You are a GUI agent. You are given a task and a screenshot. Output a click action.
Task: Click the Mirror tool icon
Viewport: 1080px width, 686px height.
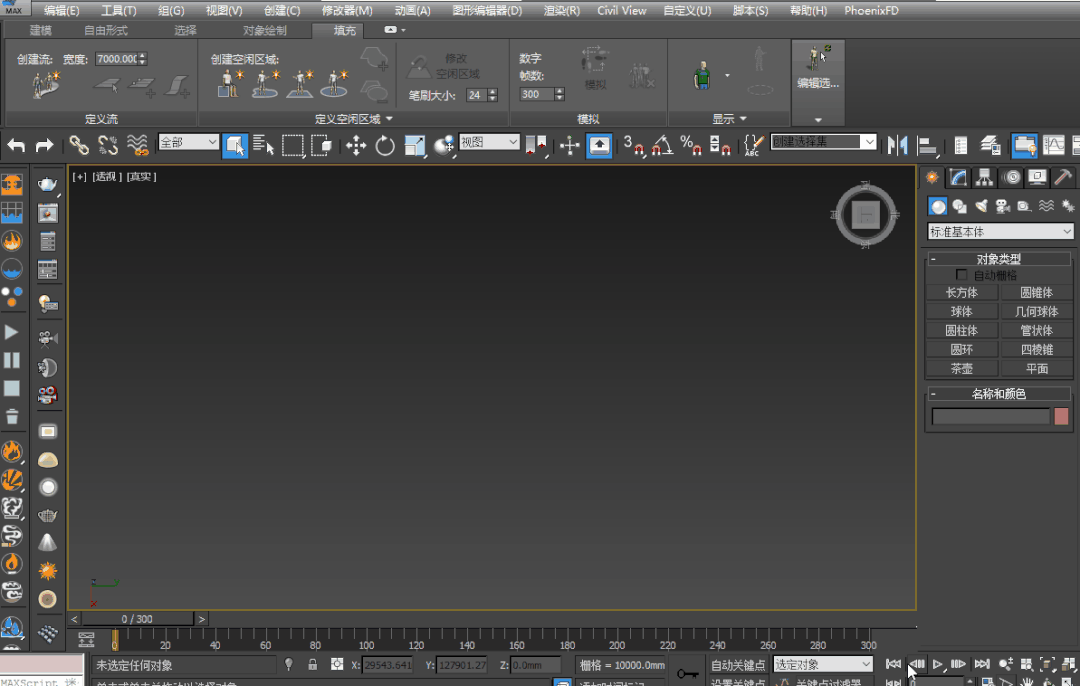(x=897, y=146)
